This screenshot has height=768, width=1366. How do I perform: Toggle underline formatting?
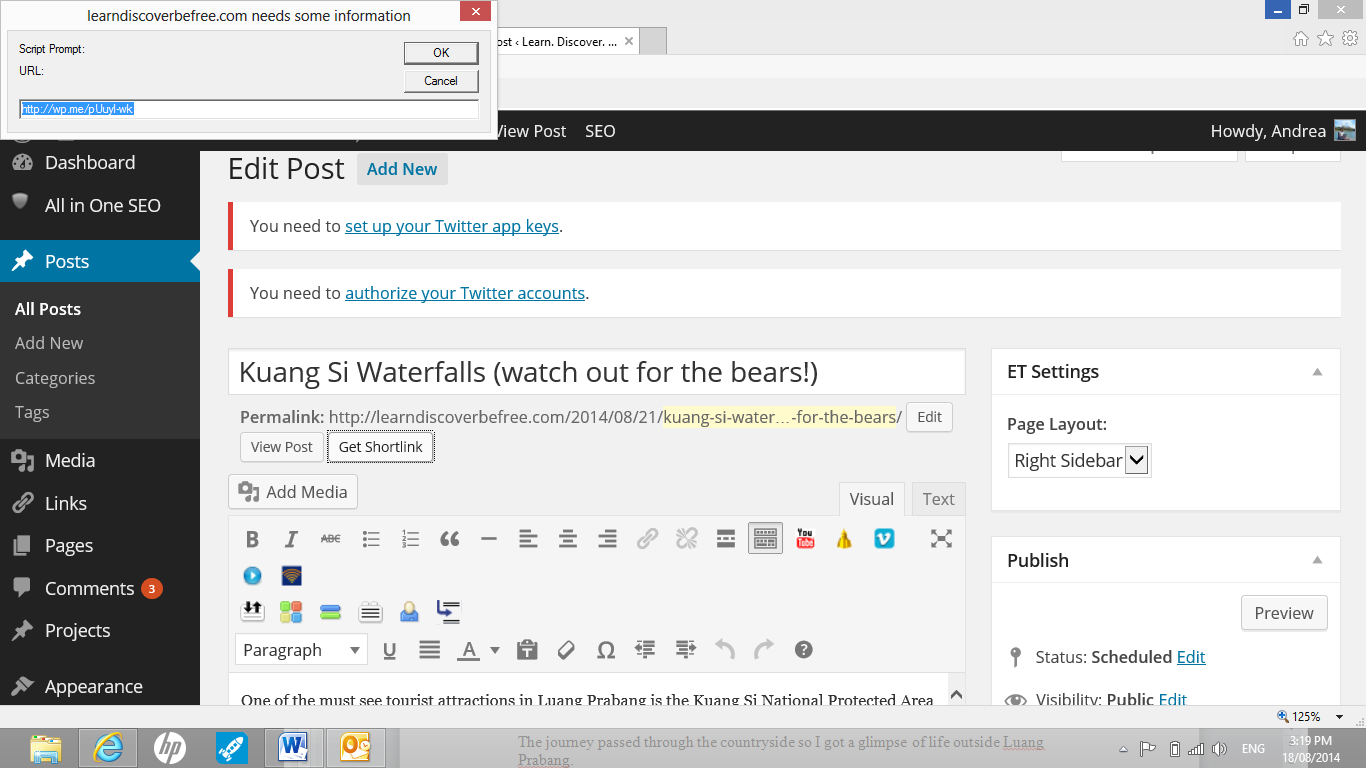coord(390,650)
